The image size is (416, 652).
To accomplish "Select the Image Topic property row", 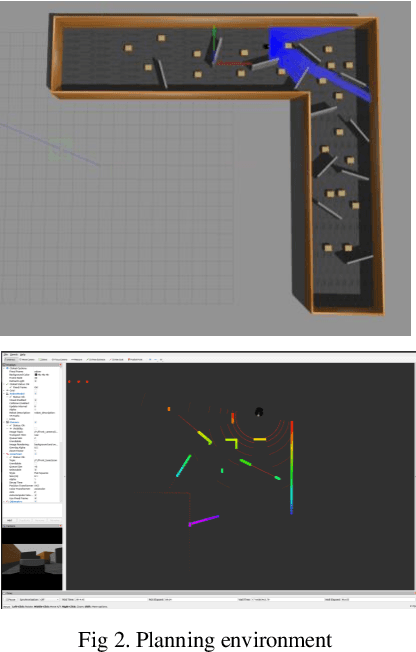I will pyautogui.click(x=32, y=432).
